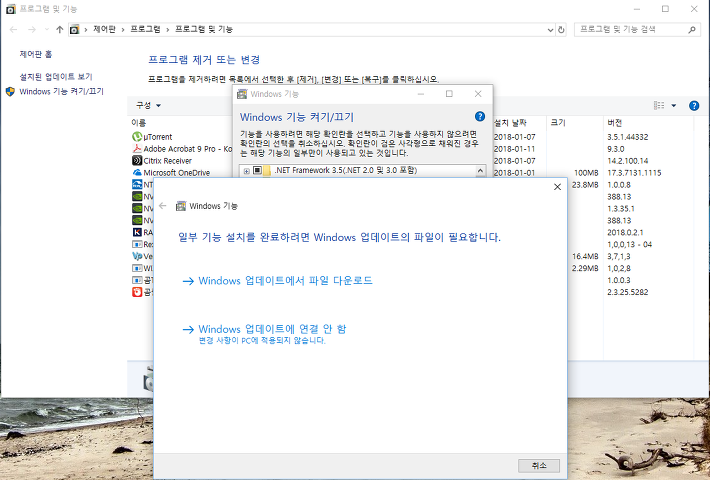Viewport: 710px width, 480px height.
Task: Open 제어판 홈 link in sidebar
Action: click(x=36, y=54)
